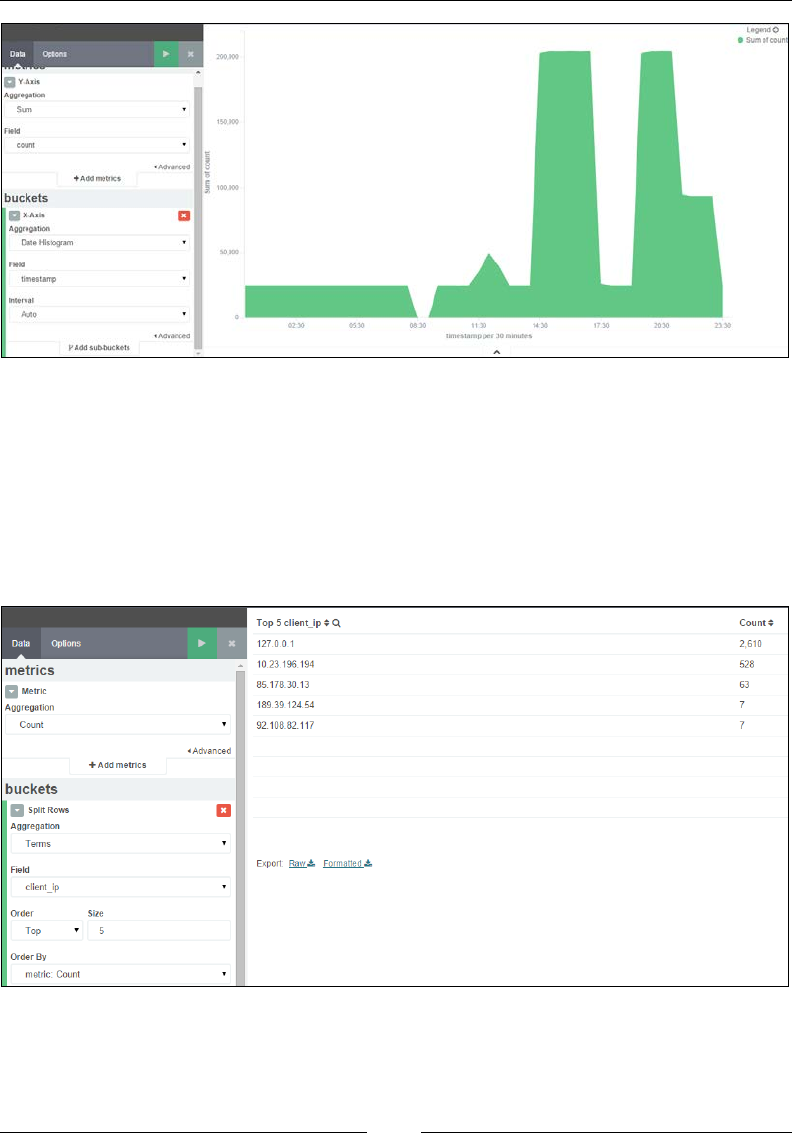
Task: Click Add metrics in chart editor
Action: pos(97,178)
